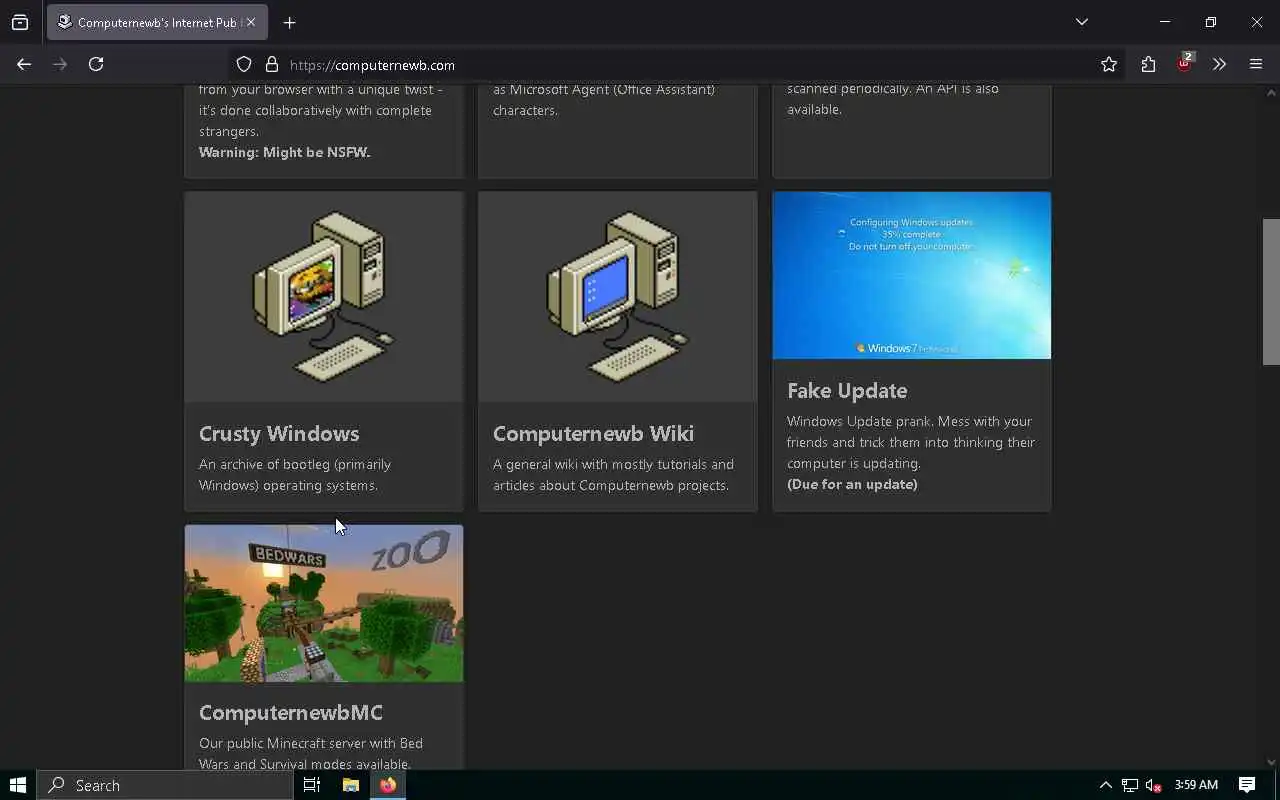Show hidden system tray icons

coord(1105,785)
